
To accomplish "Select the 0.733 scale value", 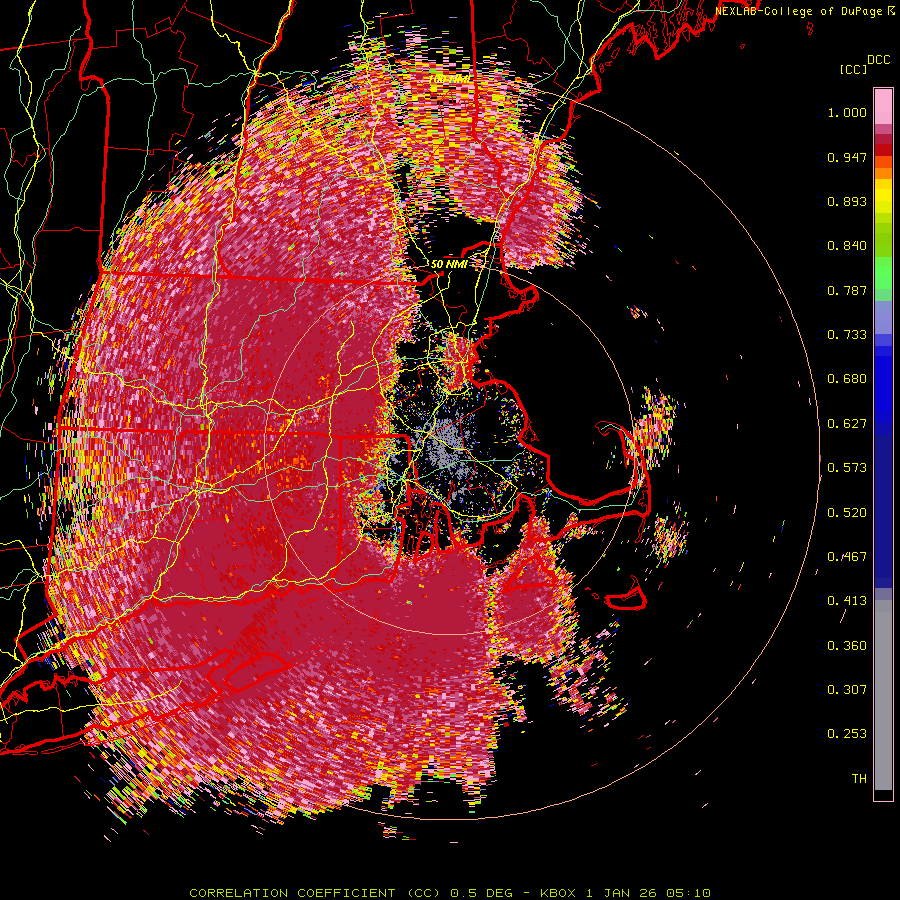I will click(847, 335).
